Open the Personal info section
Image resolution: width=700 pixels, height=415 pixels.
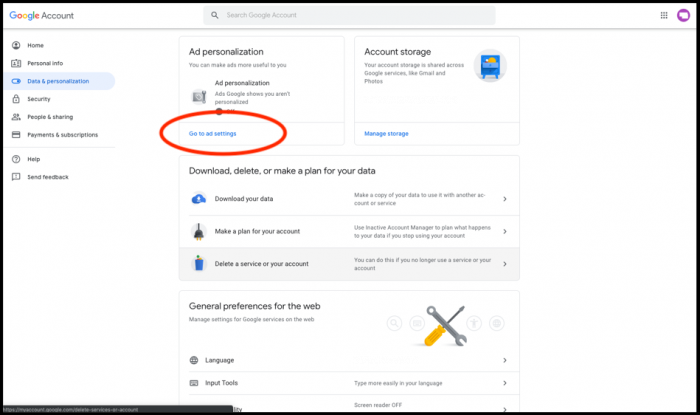pyautogui.click(x=59, y=63)
